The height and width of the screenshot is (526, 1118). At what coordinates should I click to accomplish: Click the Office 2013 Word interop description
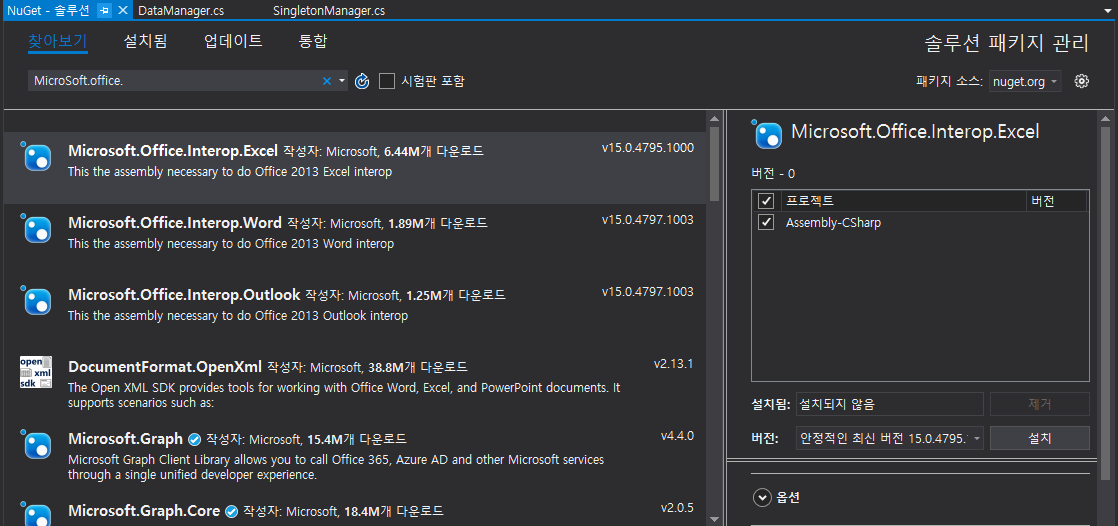click(231, 244)
